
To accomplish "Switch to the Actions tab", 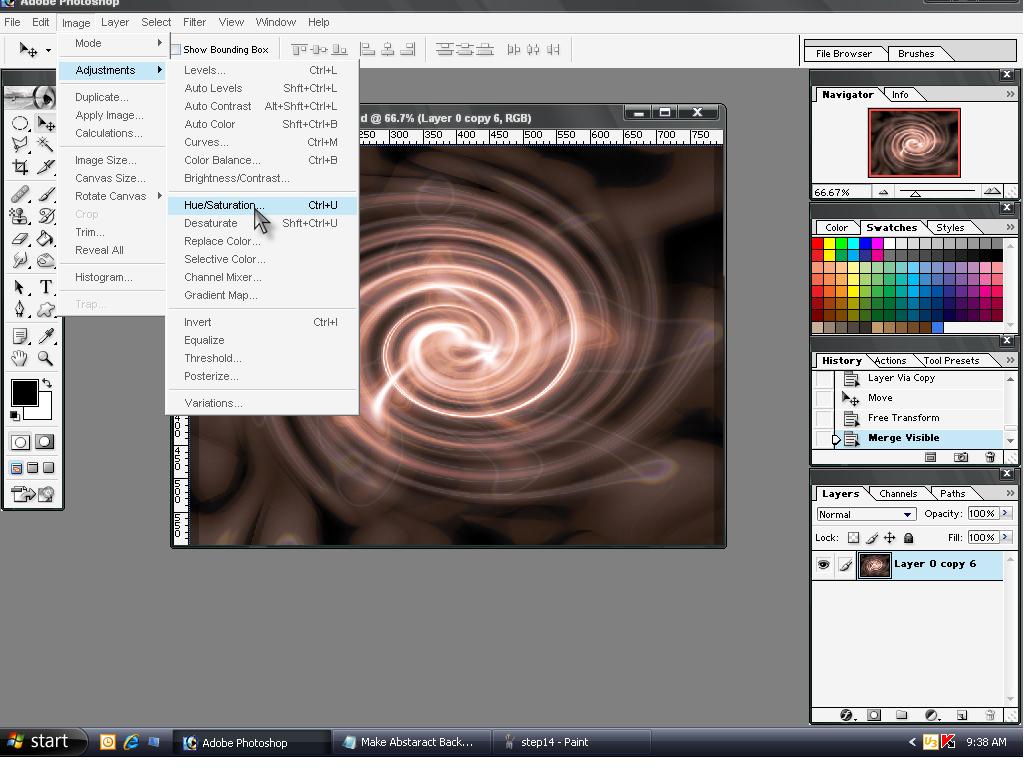I will point(890,360).
